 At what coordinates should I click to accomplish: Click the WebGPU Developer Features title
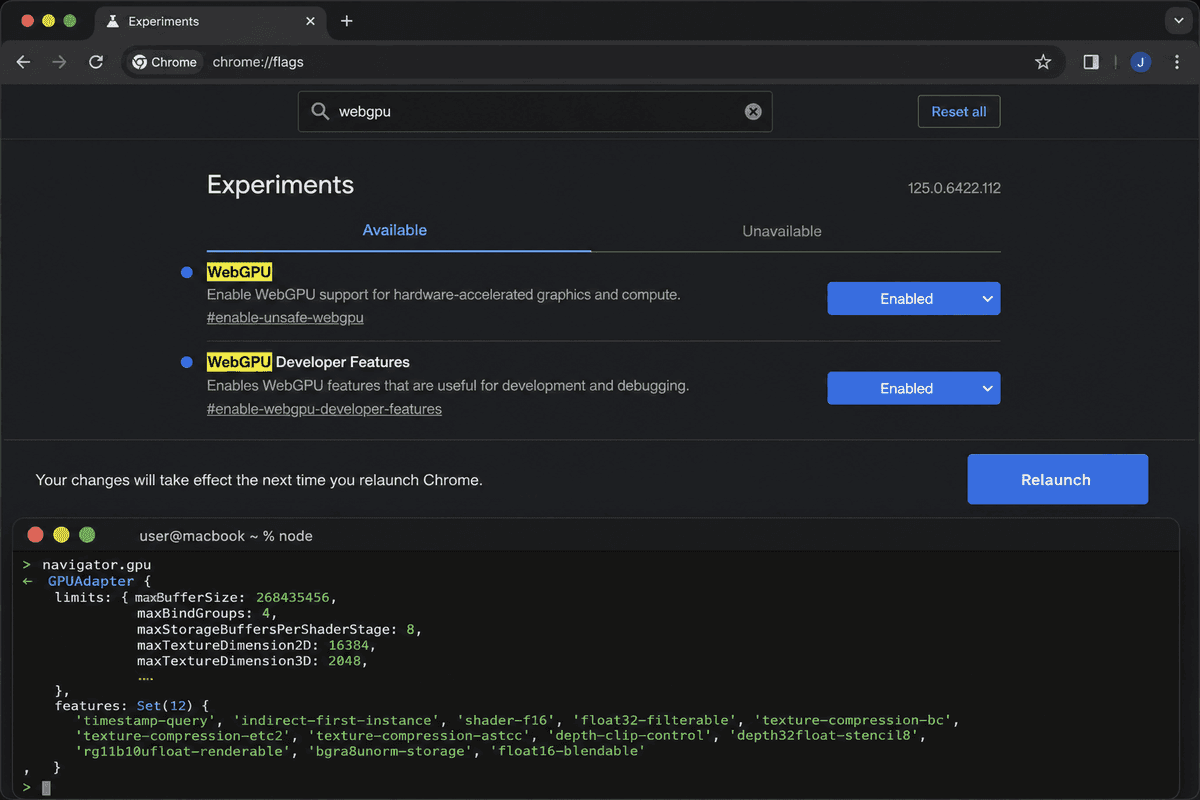point(308,362)
